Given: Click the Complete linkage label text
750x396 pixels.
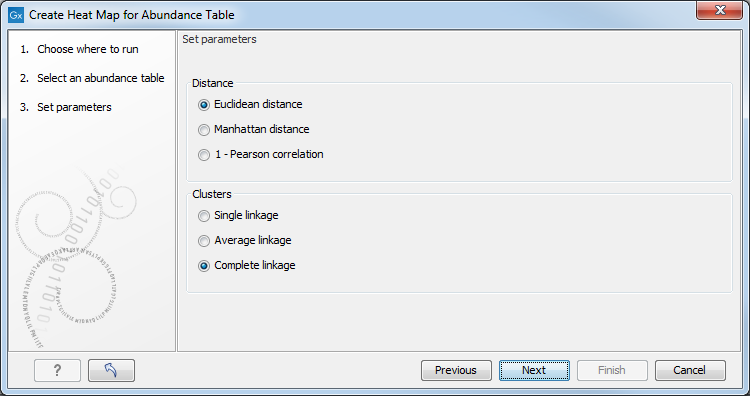Looking at the screenshot, I should pyautogui.click(x=255, y=265).
